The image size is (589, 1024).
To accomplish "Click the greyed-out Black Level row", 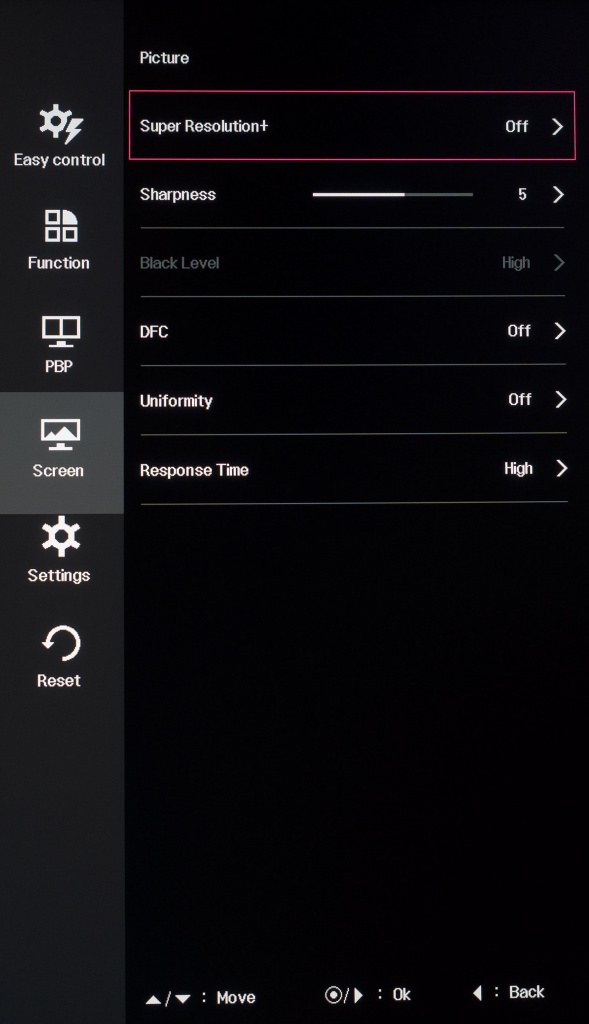I will point(353,263).
